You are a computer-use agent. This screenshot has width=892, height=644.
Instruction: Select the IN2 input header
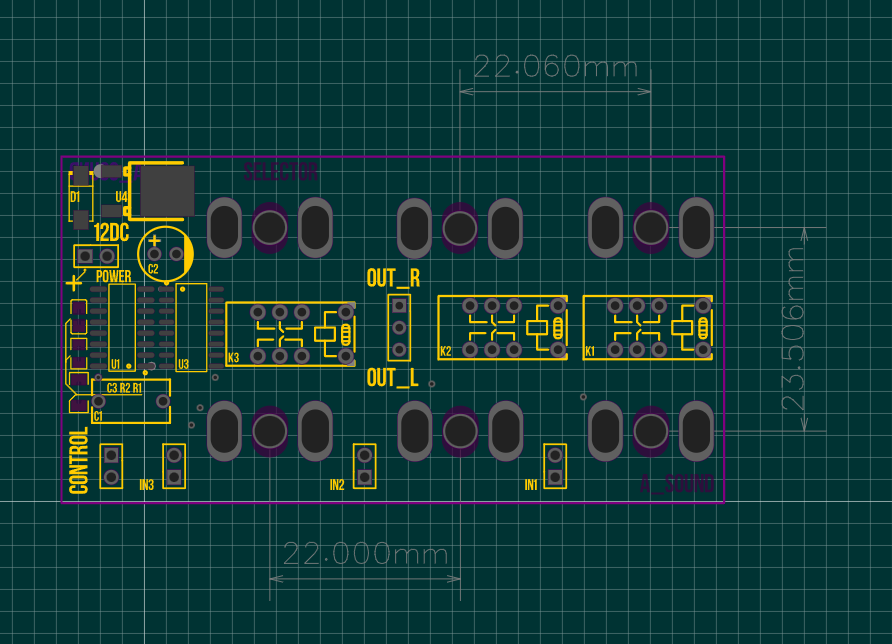pos(365,467)
